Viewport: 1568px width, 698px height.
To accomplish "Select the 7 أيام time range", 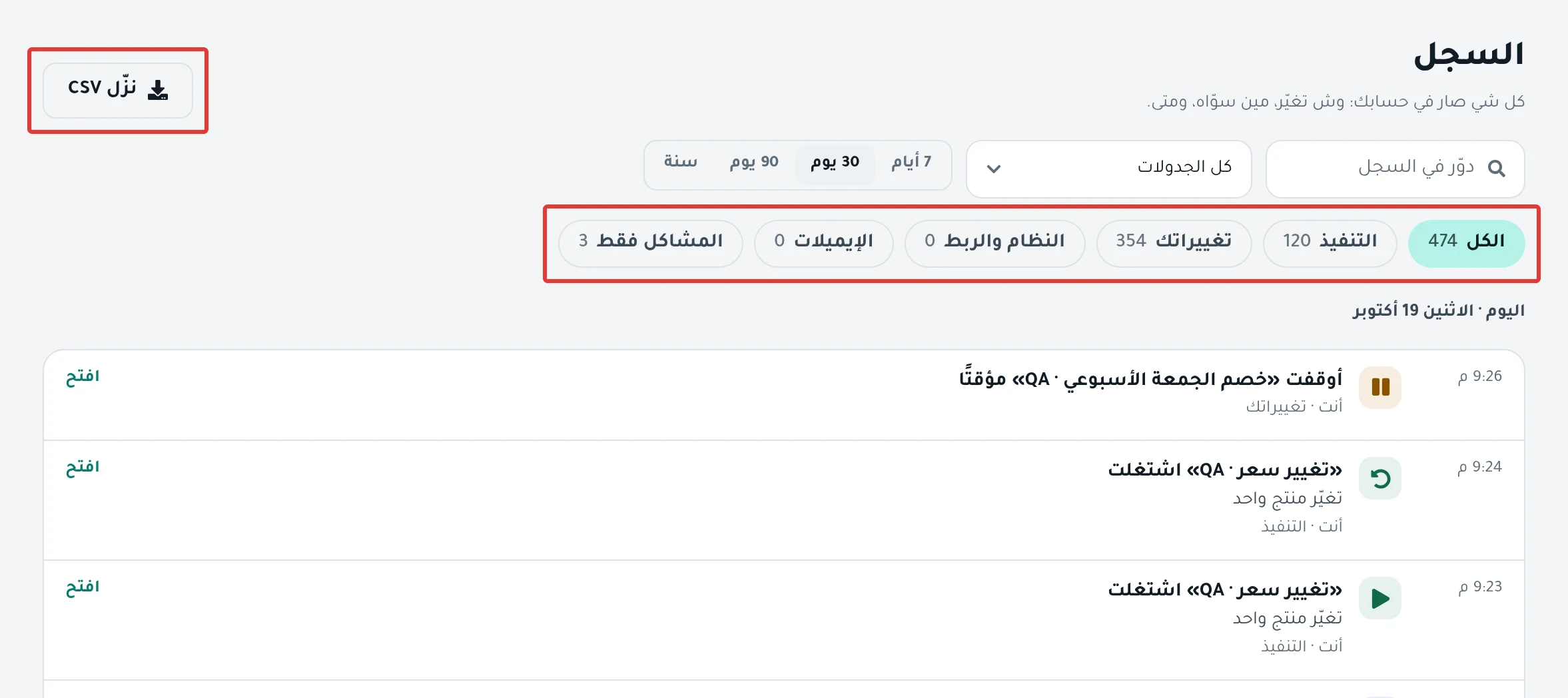I will (911, 162).
